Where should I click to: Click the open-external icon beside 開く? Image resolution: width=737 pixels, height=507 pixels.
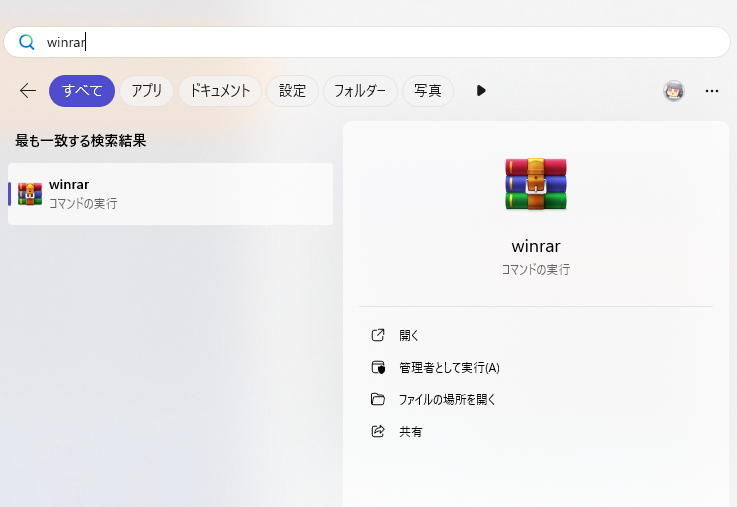[x=378, y=335]
